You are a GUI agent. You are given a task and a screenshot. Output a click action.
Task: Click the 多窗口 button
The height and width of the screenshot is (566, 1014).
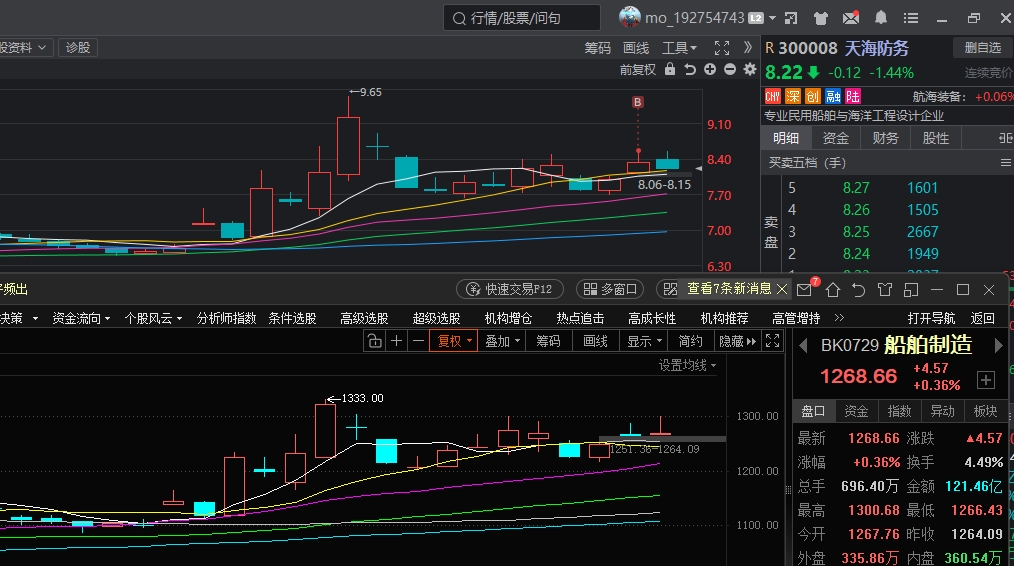point(610,289)
